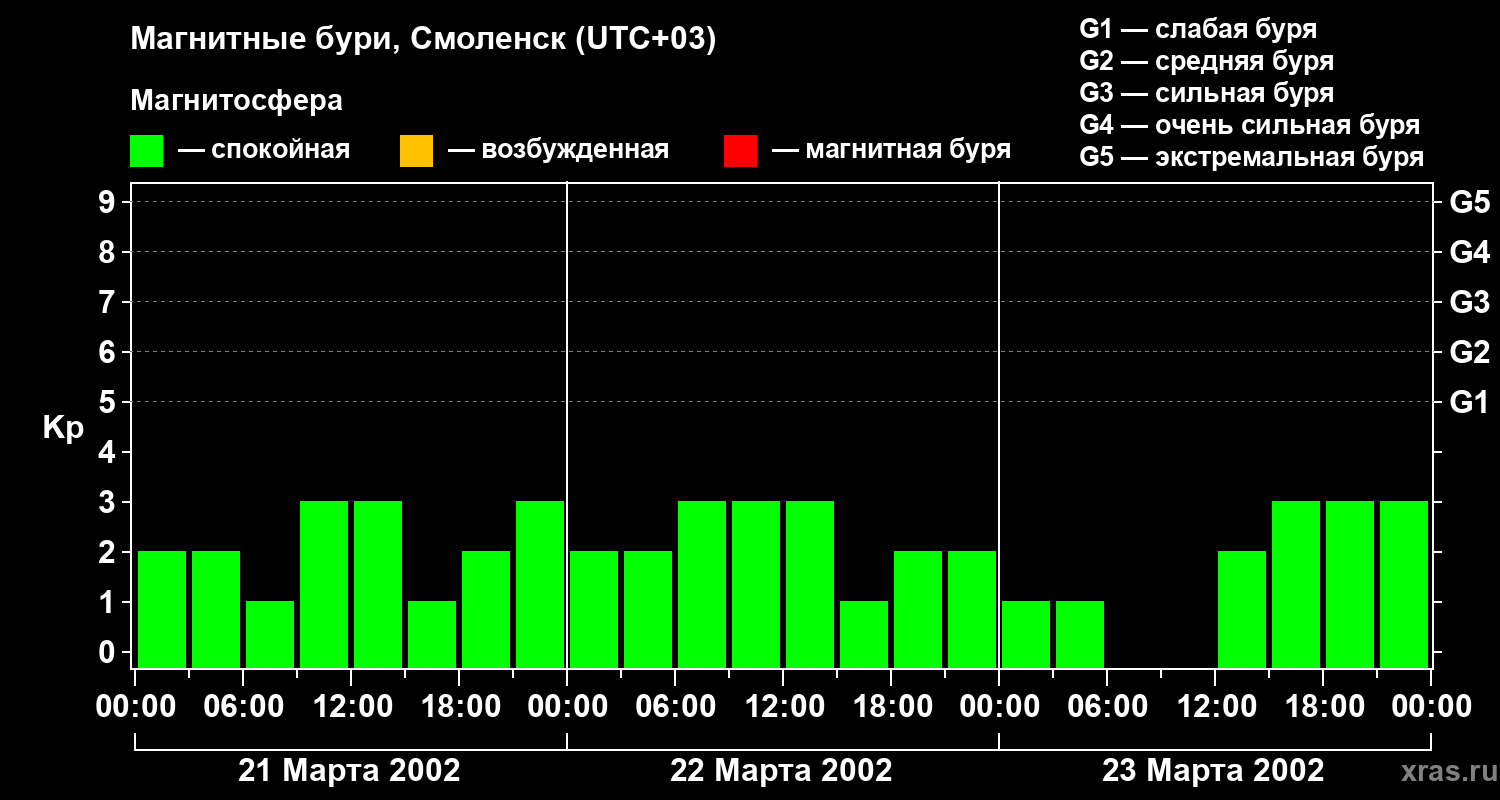Select the 22 Марта 2002 date label
This screenshot has height=800, width=1500.
click(x=781, y=771)
